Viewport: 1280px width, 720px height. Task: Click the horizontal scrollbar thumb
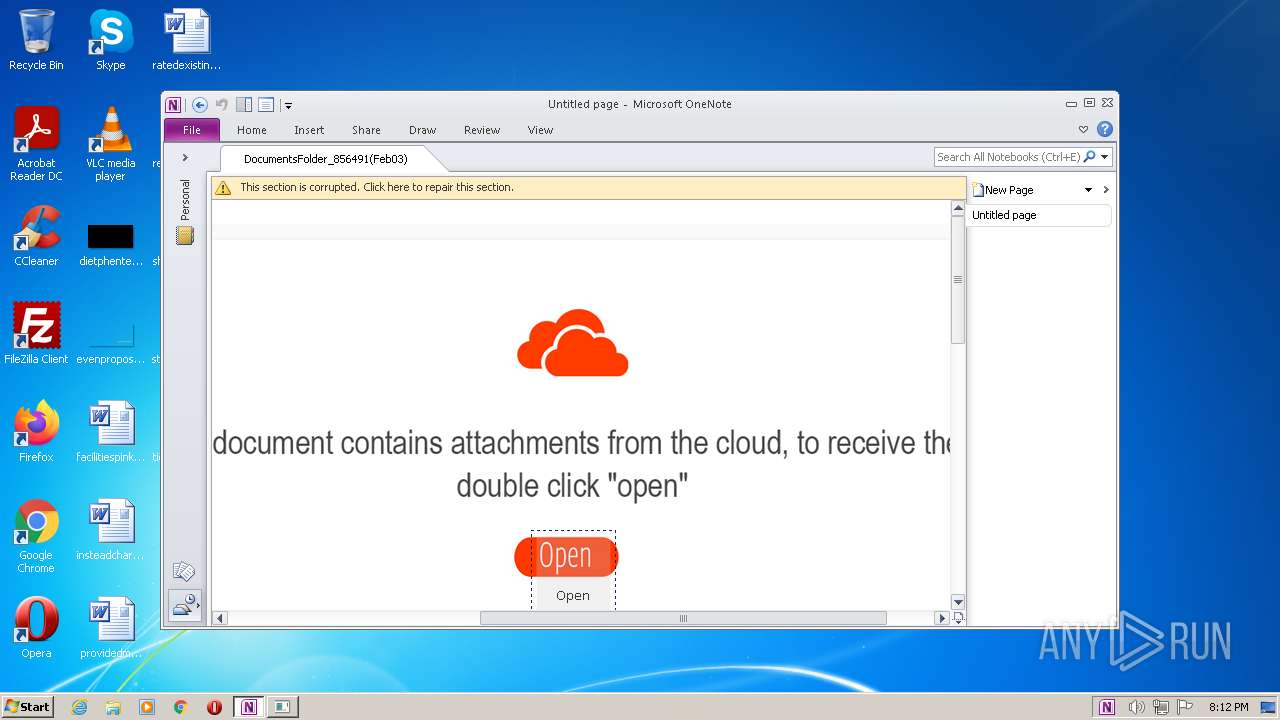tap(683, 618)
